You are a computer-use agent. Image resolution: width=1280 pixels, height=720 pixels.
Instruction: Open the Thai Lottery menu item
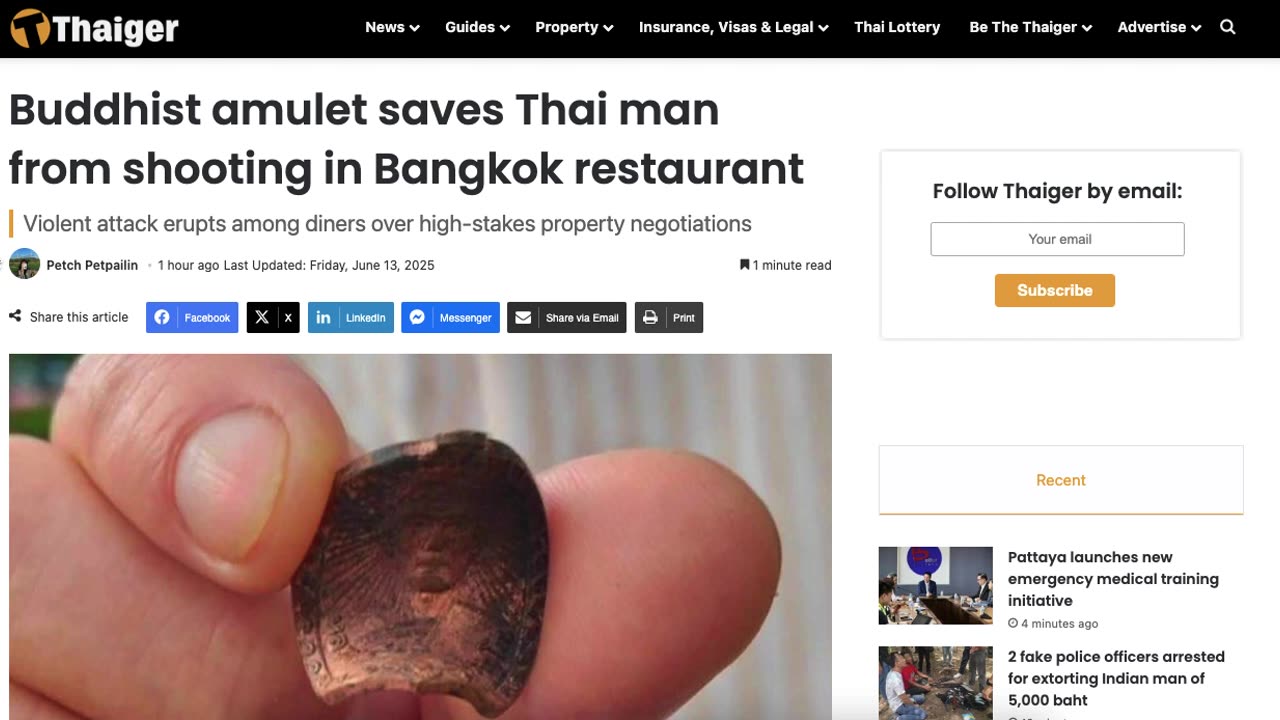point(897,27)
